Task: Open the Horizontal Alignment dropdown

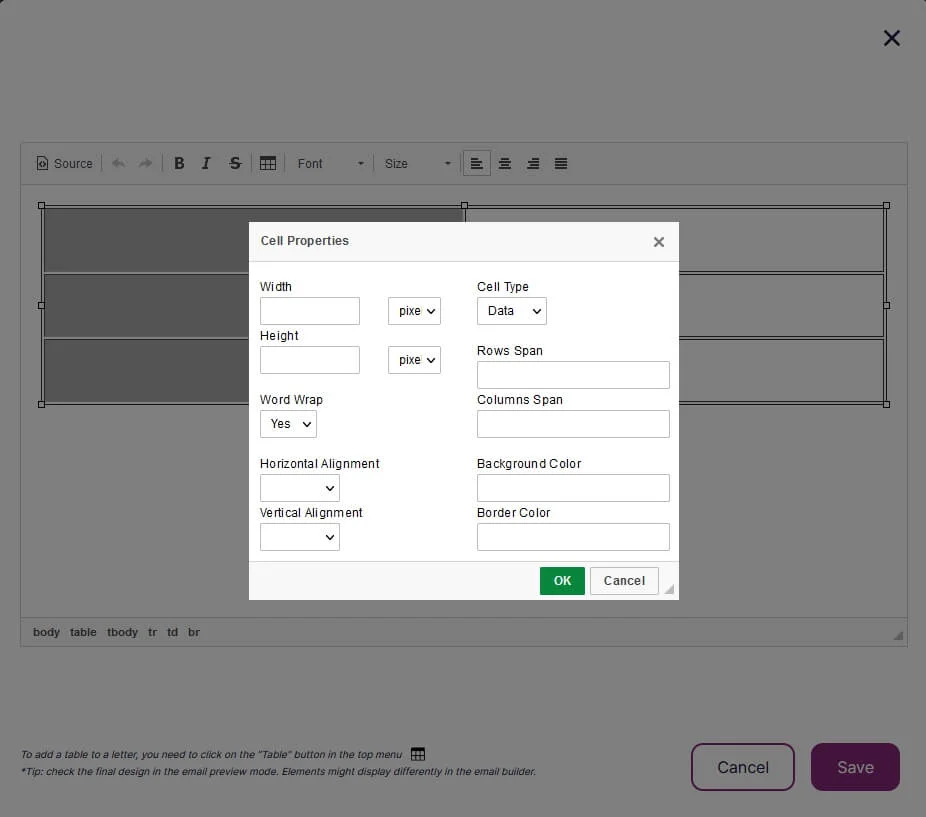Action: (299, 488)
